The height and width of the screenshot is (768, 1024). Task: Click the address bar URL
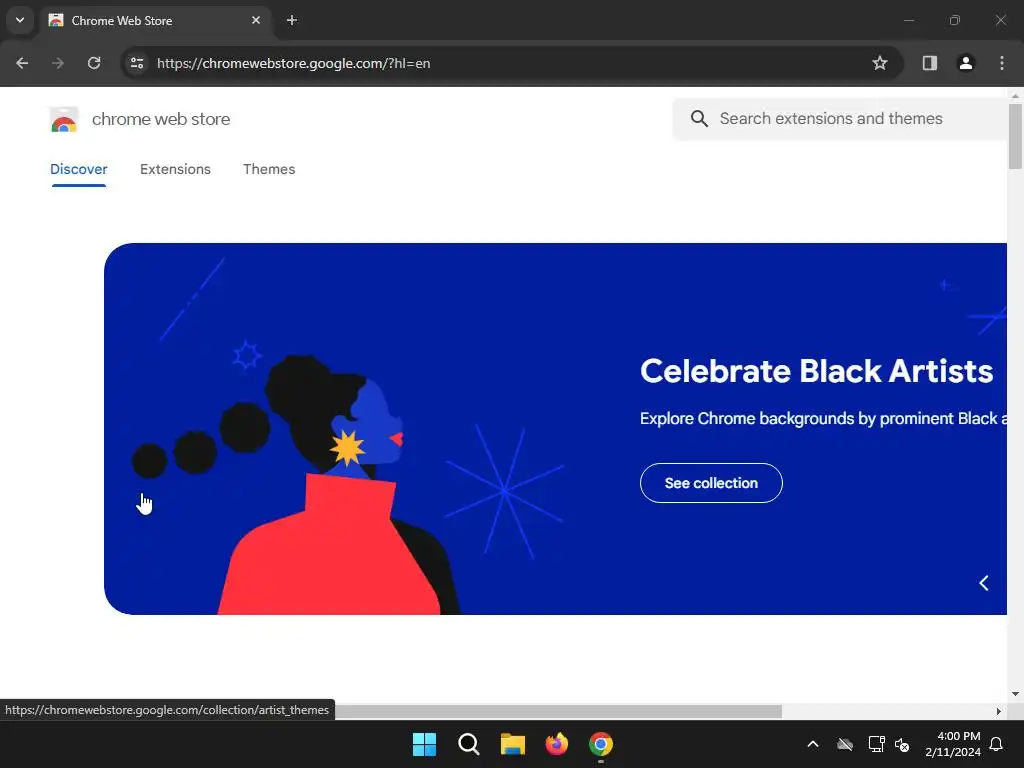pyautogui.click(x=293, y=63)
